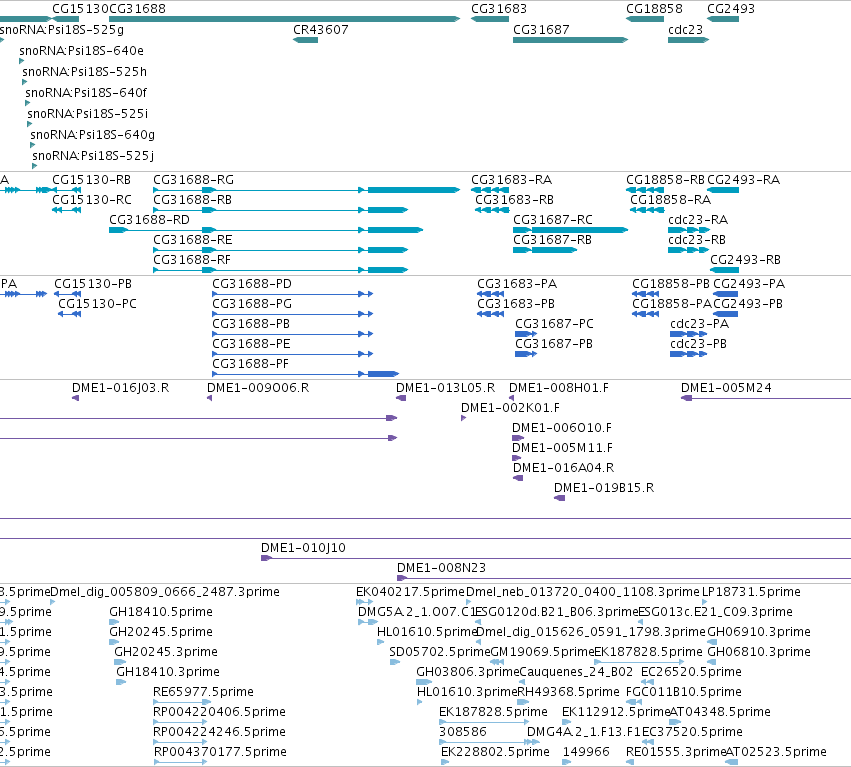851x767 pixels.
Task: Select protein CG31687-PC label
Action: pos(554,324)
